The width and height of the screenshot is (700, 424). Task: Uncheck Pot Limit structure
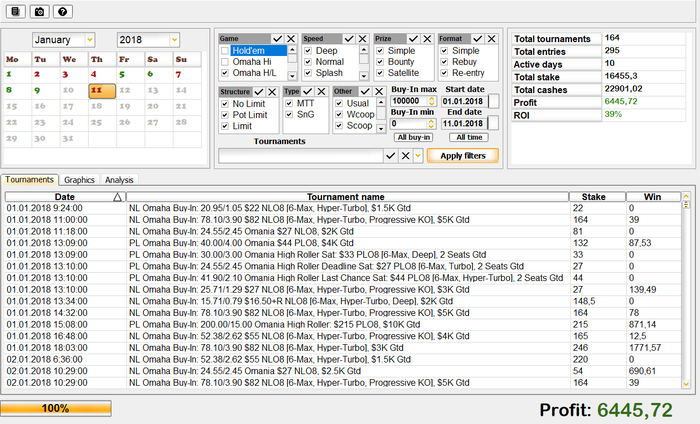coord(225,115)
